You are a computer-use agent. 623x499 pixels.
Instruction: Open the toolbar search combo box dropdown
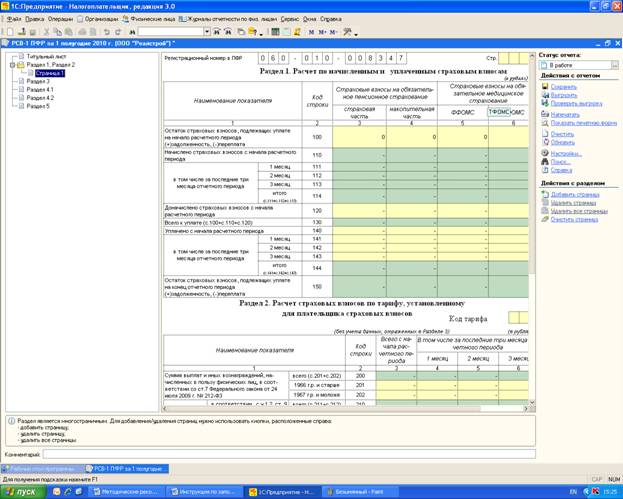pos(207,32)
